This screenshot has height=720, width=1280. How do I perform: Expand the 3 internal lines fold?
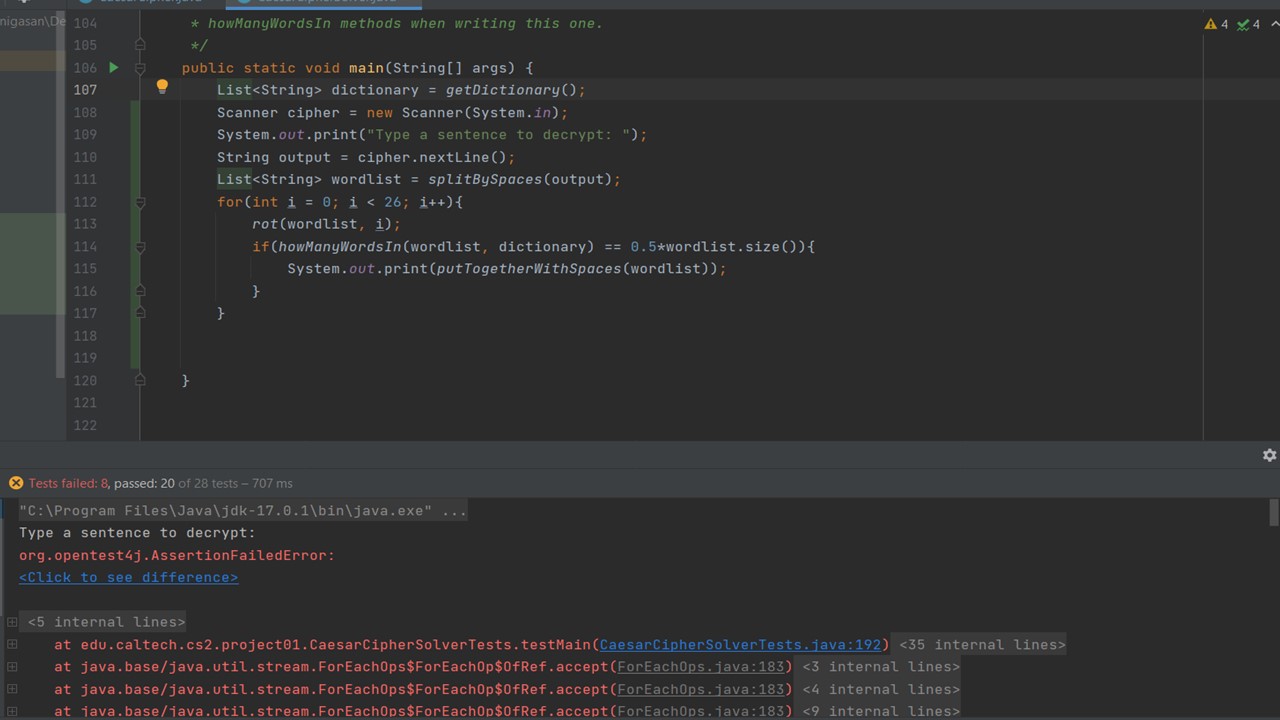pos(880,667)
